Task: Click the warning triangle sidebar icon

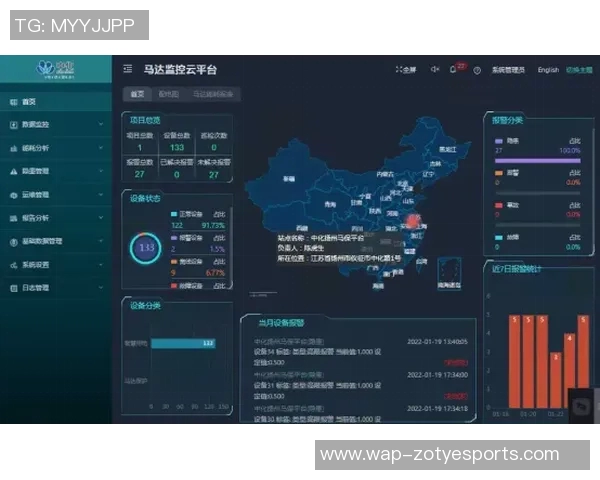Action: (x=13, y=171)
